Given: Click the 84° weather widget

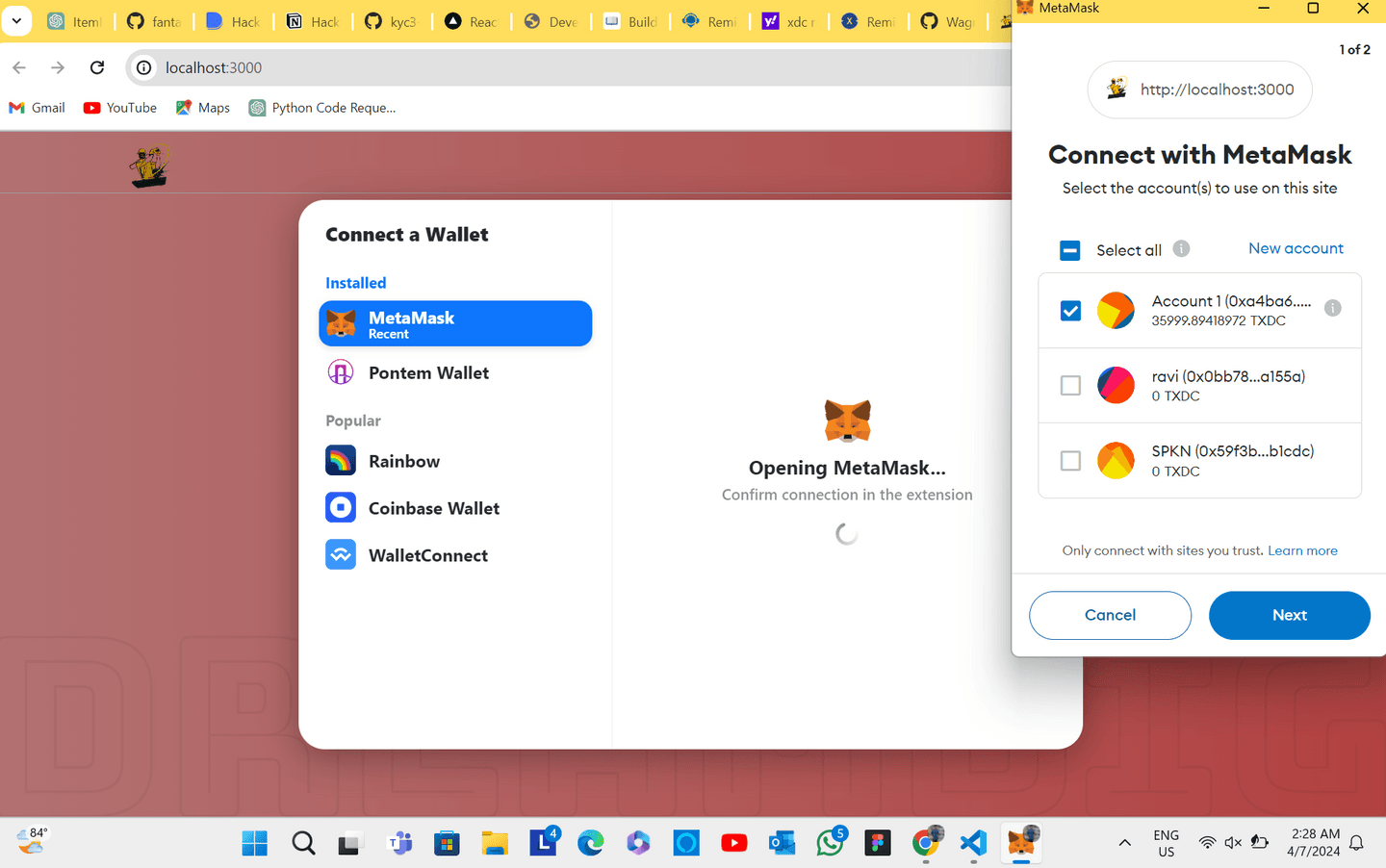Looking at the screenshot, I should 32,841.
